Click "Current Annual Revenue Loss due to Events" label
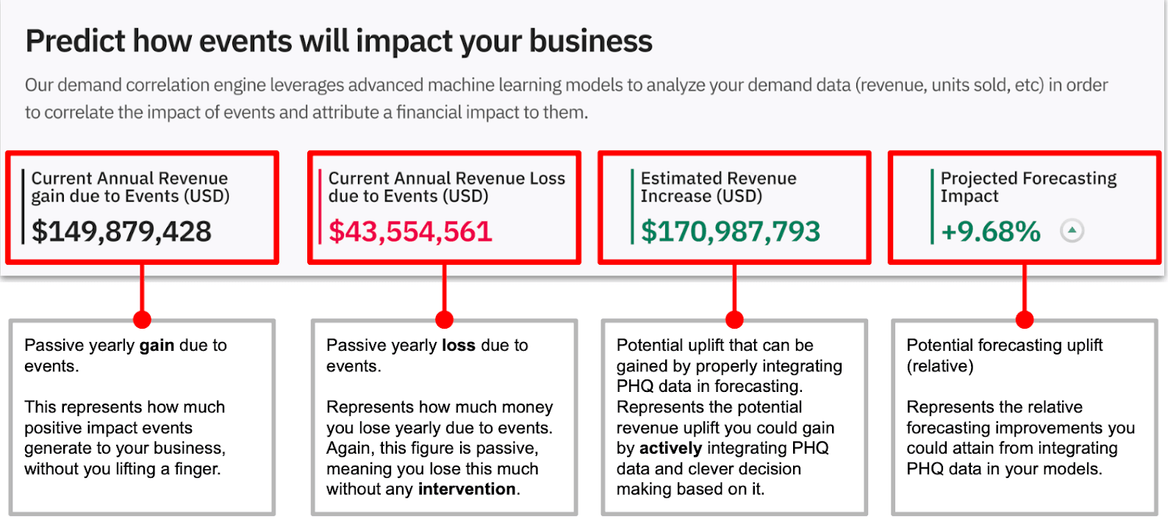This screenshot has height=531, width=1176. tap(447, 187)
